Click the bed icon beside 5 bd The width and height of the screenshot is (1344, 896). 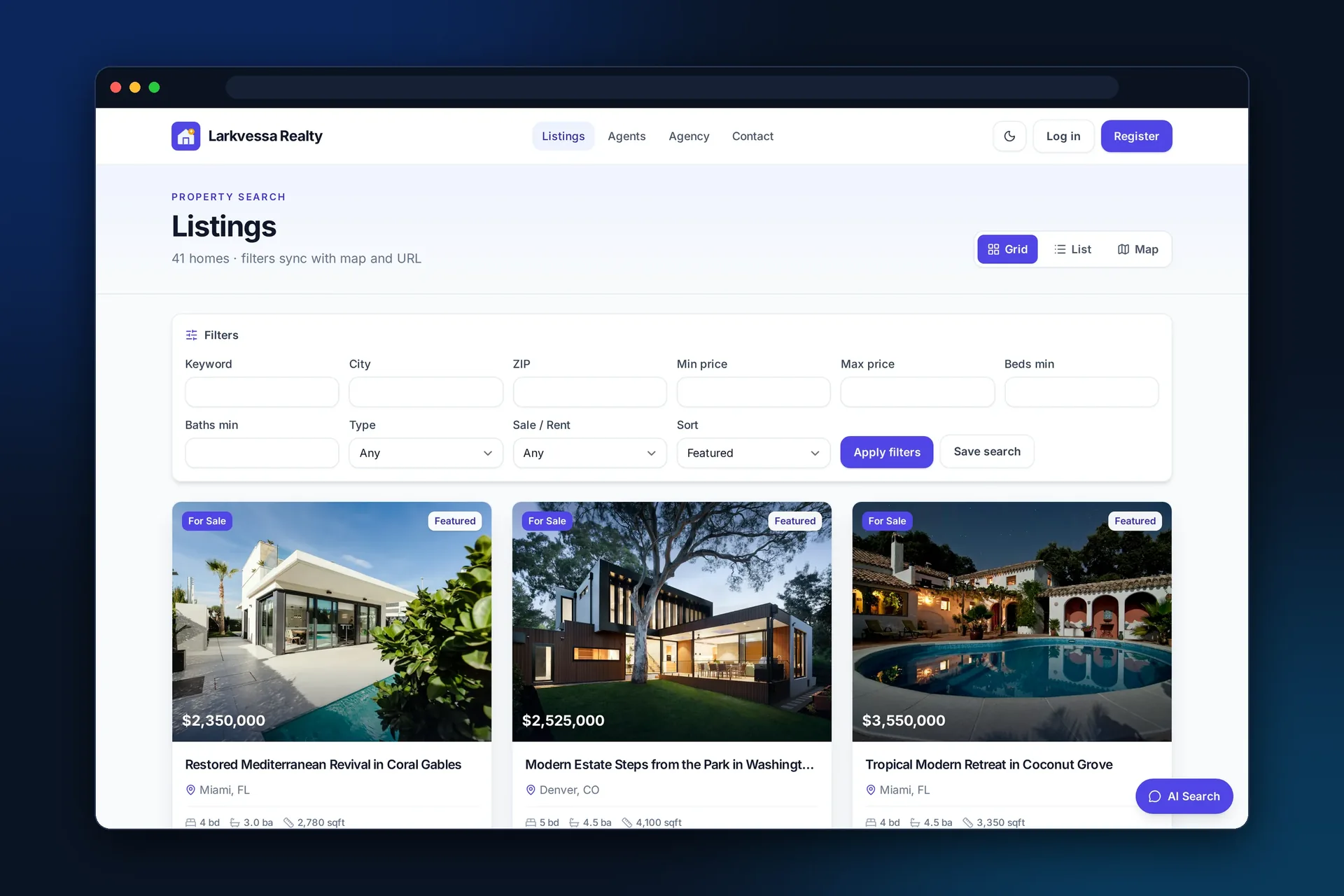(531, 822)
